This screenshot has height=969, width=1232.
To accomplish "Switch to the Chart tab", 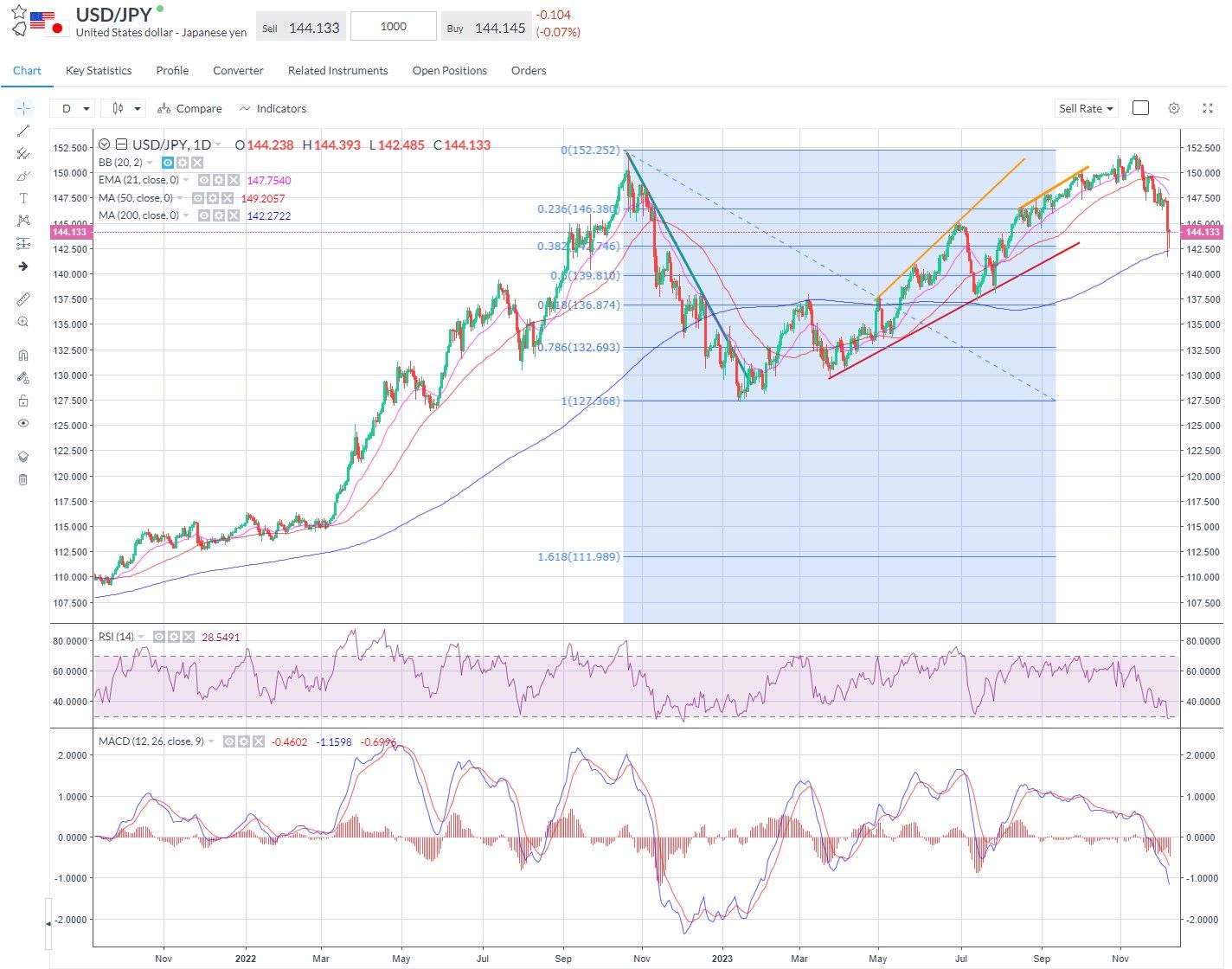I will coord(27,71).
